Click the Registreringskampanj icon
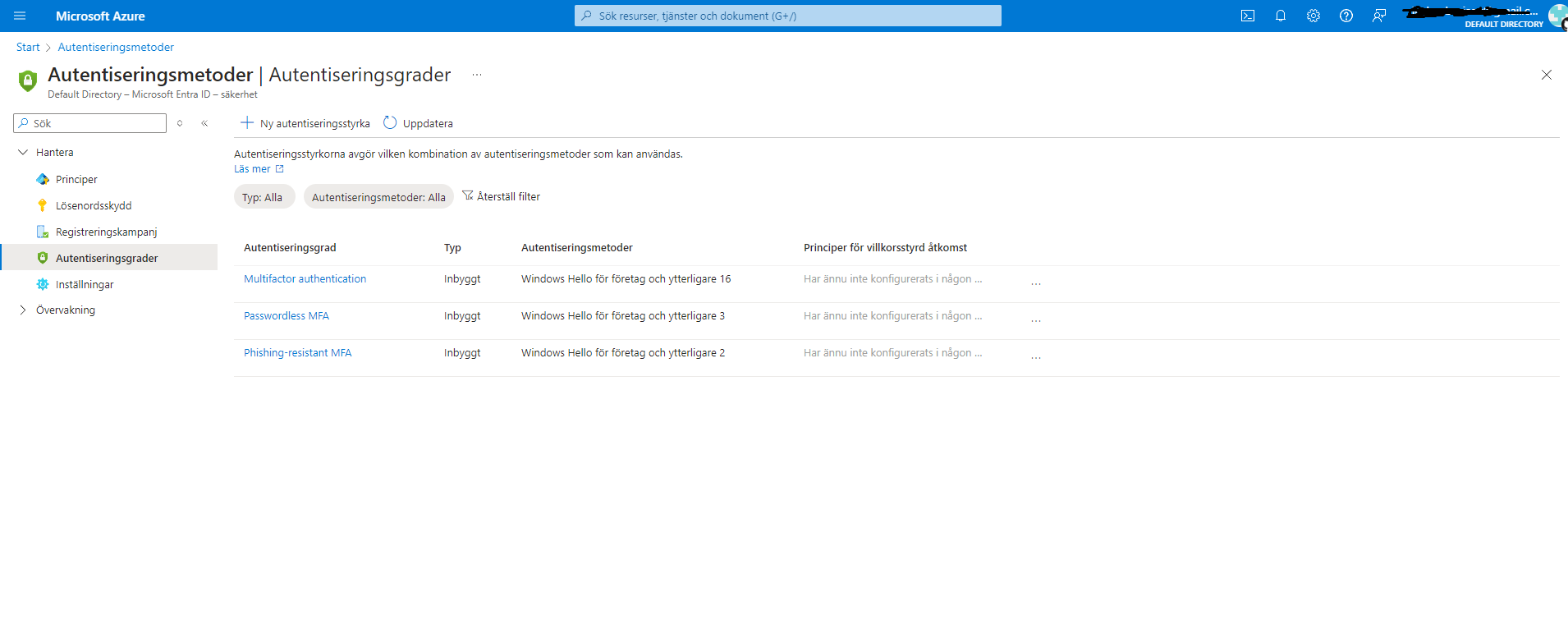The height and width of the screenshot is (620, 1568). (43, 232)
